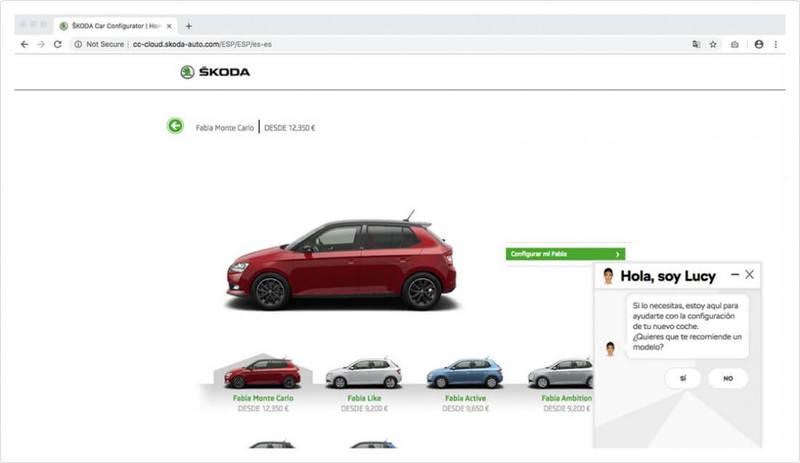
Task: Open a new browser tab
Action: point(188,26)
